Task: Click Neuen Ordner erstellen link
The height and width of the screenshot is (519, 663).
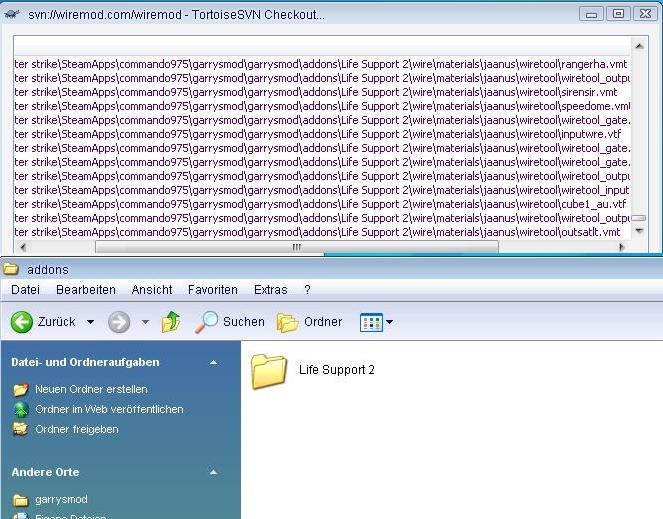Action: click(90, 389)
